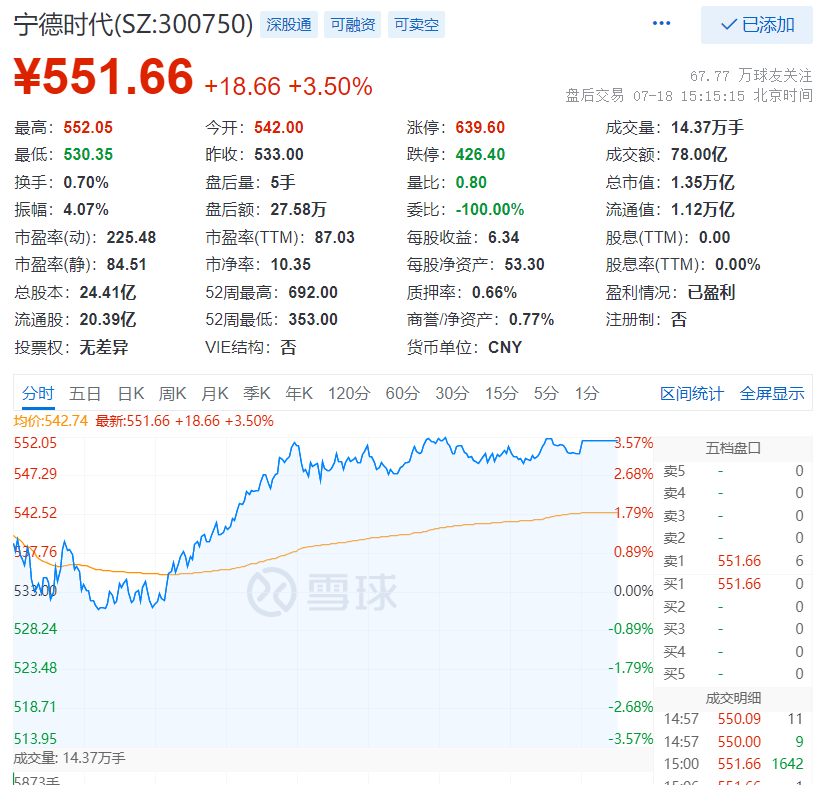Viewport: 816px width, 785px height.
Task: Click the 跌停 value 426.40
Action: point(480,155)
